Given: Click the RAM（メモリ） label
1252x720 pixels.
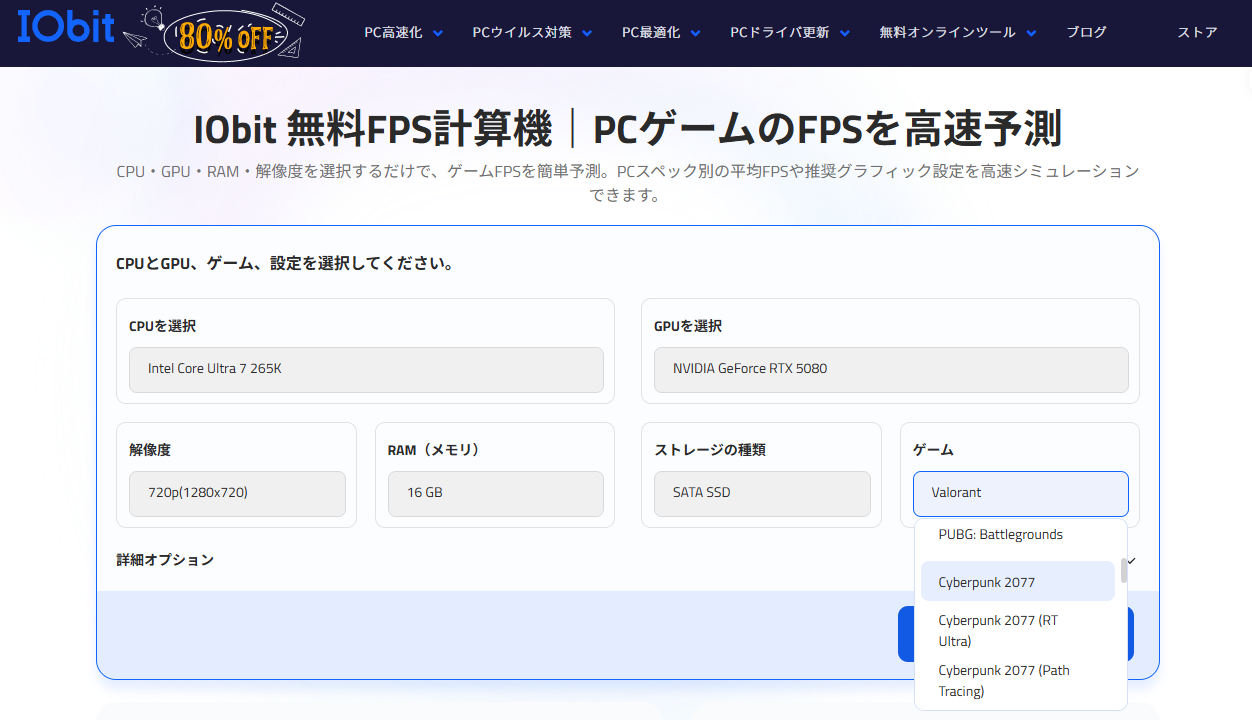Looking at the screenshot, I should click(434, 450).
